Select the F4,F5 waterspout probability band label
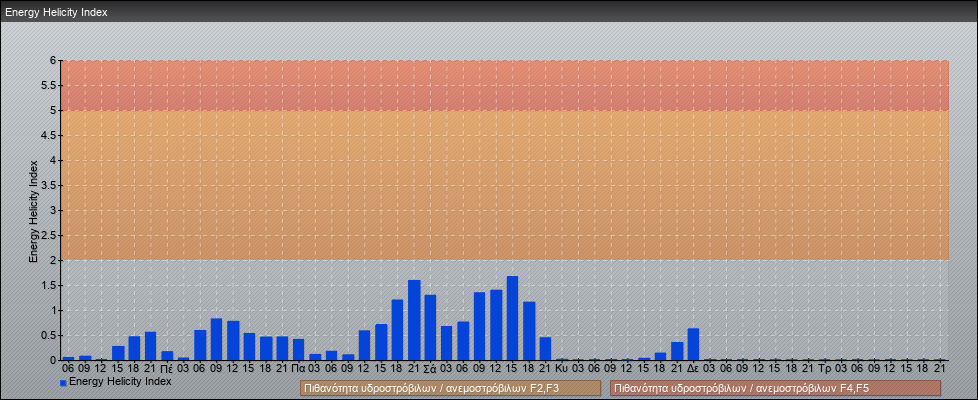The width and height of the screenshot is (978, 400). [775, 388]
